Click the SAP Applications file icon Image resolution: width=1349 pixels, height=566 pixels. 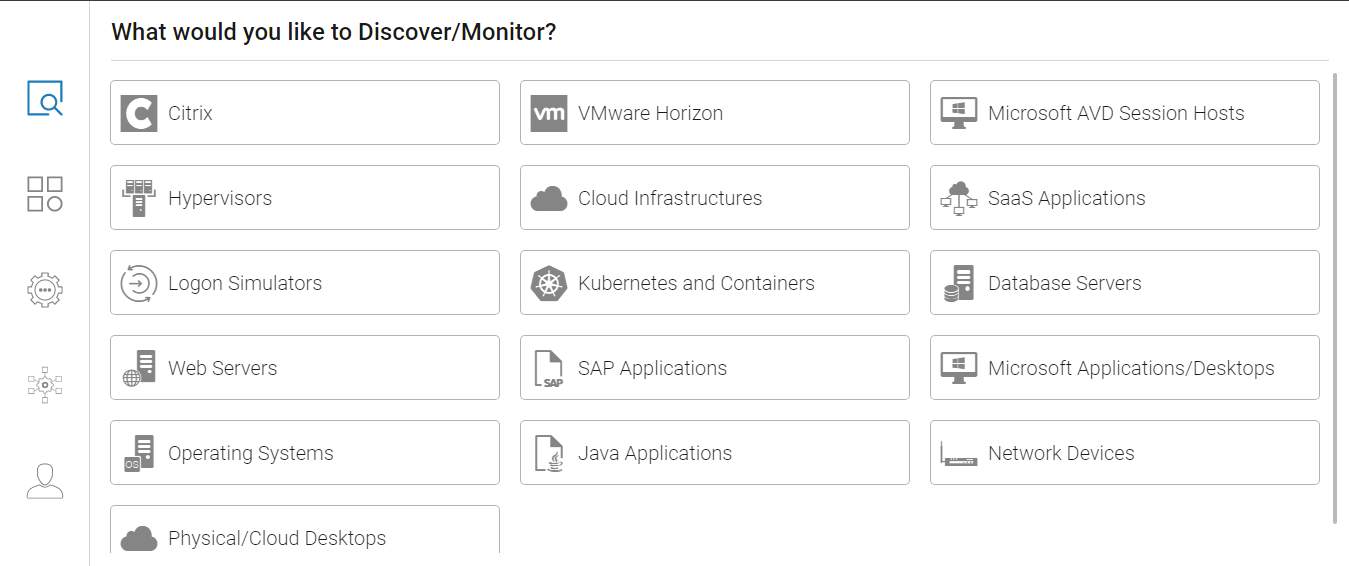(549, 368)
